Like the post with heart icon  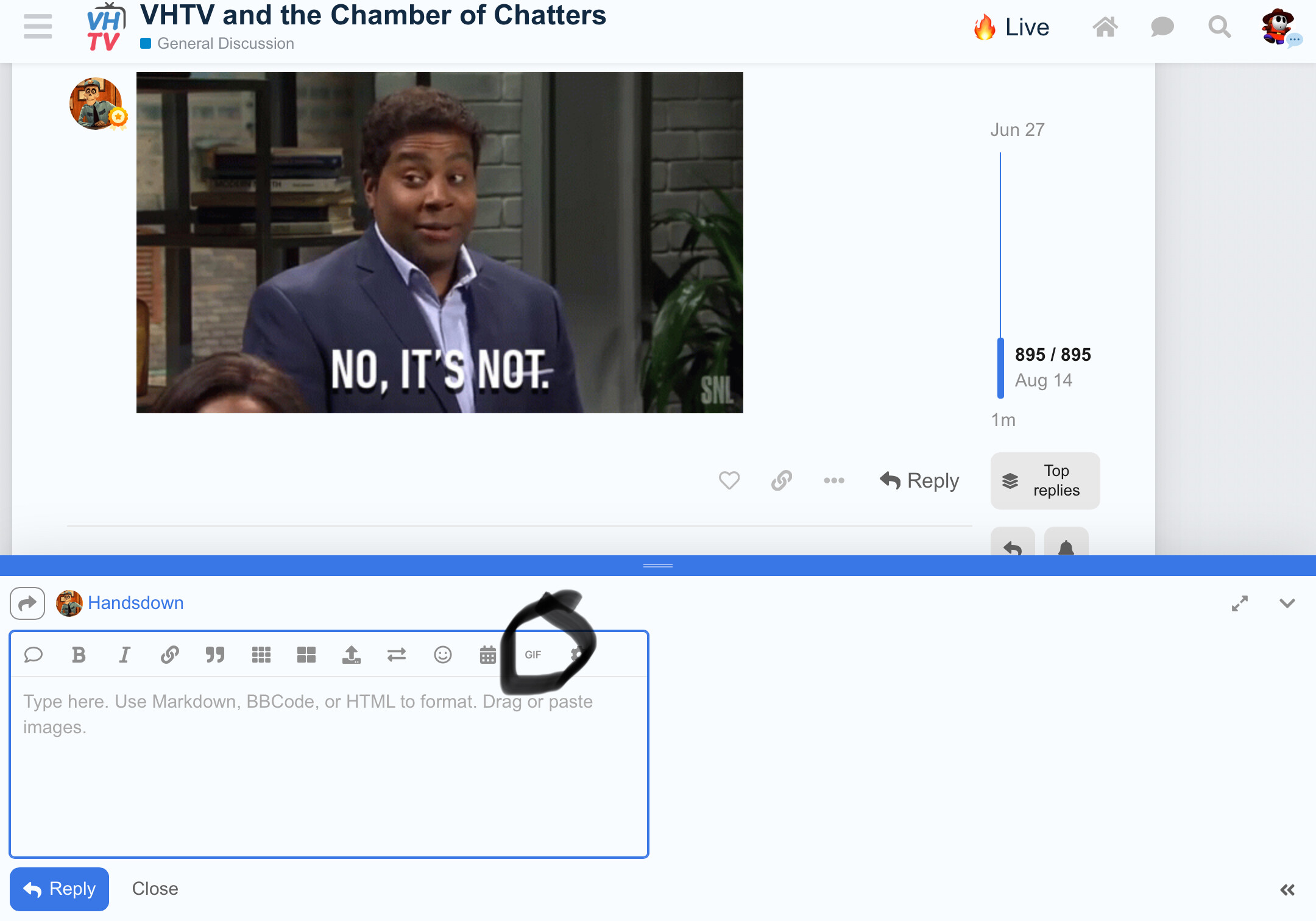coord(729,480)
